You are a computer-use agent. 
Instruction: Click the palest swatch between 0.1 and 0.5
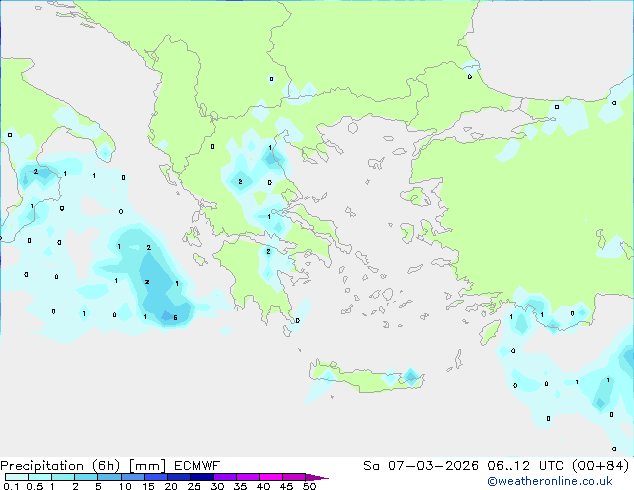click(x=17, y=477)
